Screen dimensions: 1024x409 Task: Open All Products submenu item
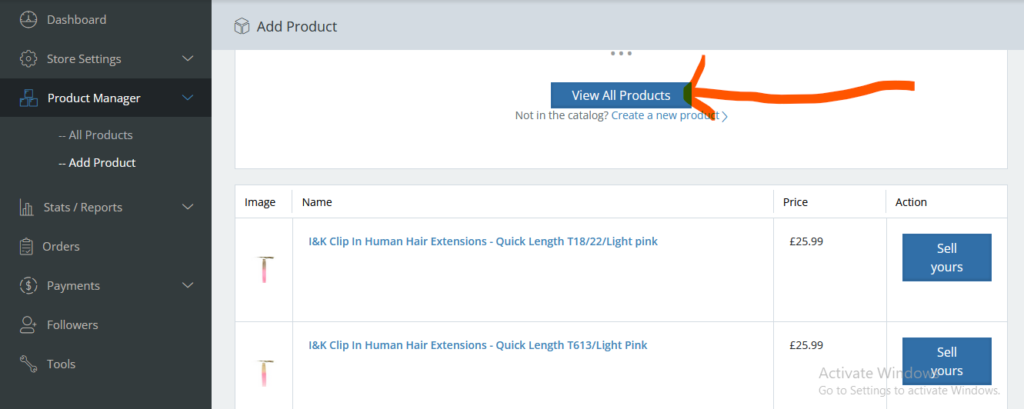pyautogui.click(x=100, y=135)
